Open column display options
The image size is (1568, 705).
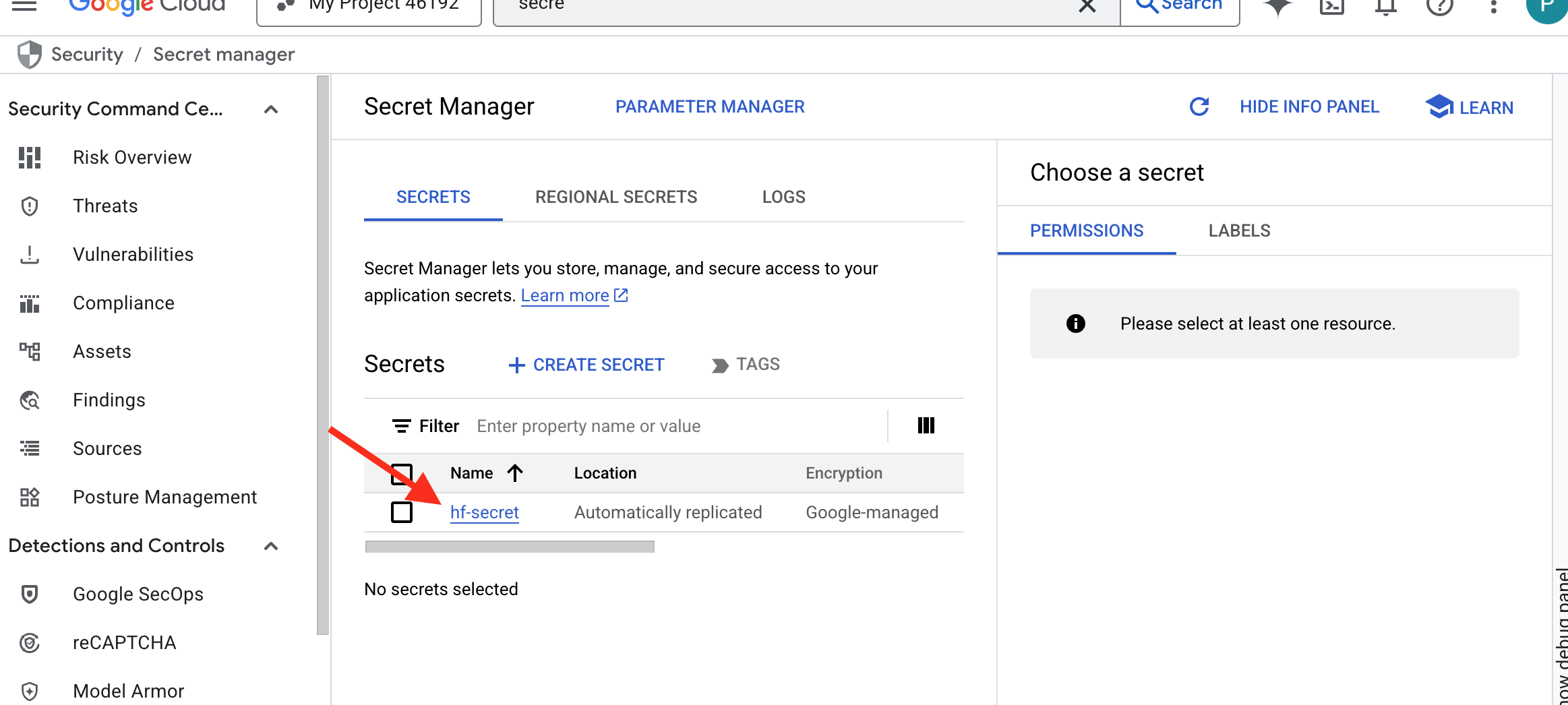(x=926, y=425)
